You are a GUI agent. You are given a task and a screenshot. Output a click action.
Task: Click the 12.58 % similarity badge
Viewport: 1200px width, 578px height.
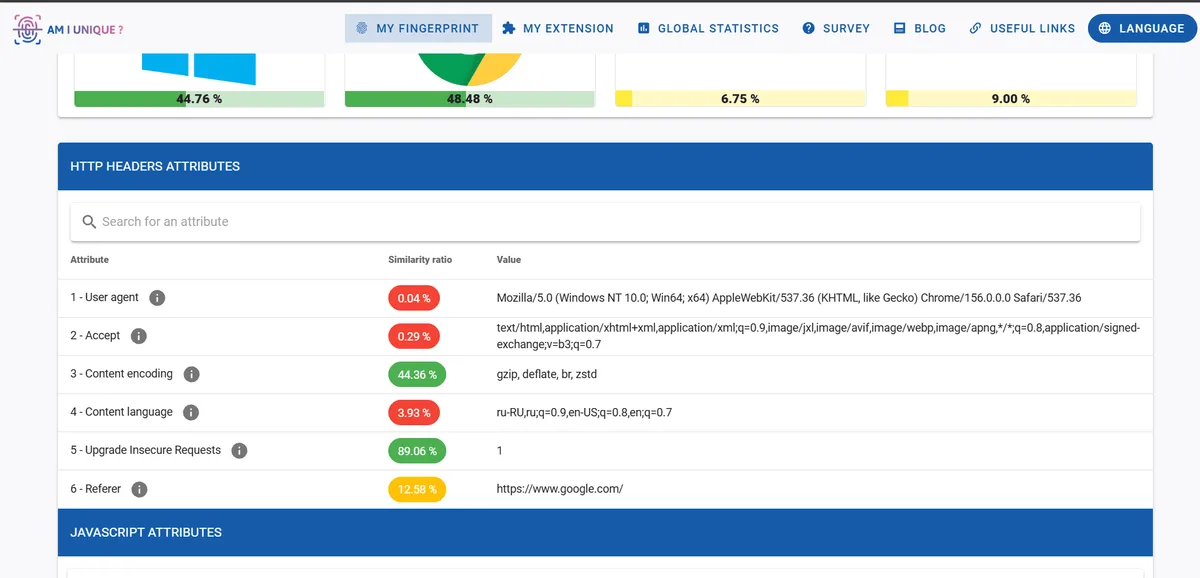[417, 489]
